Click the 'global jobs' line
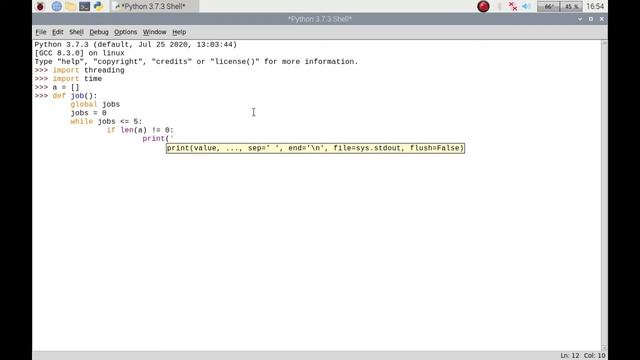Image resolution: width=640 pixels, height=360 pixels. (x=95, y=104)
